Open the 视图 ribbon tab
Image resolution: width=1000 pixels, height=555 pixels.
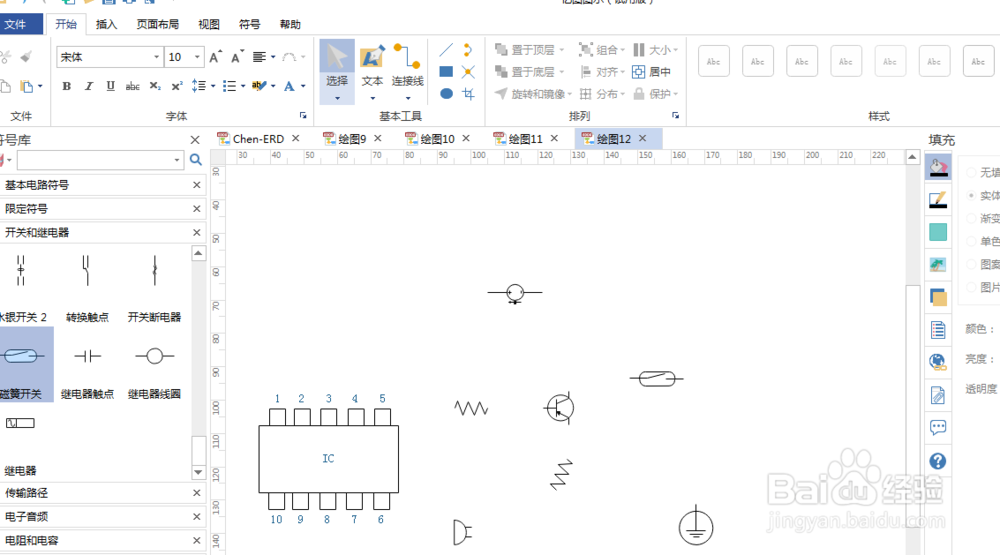pyautogui.click(x=209, y=24)
